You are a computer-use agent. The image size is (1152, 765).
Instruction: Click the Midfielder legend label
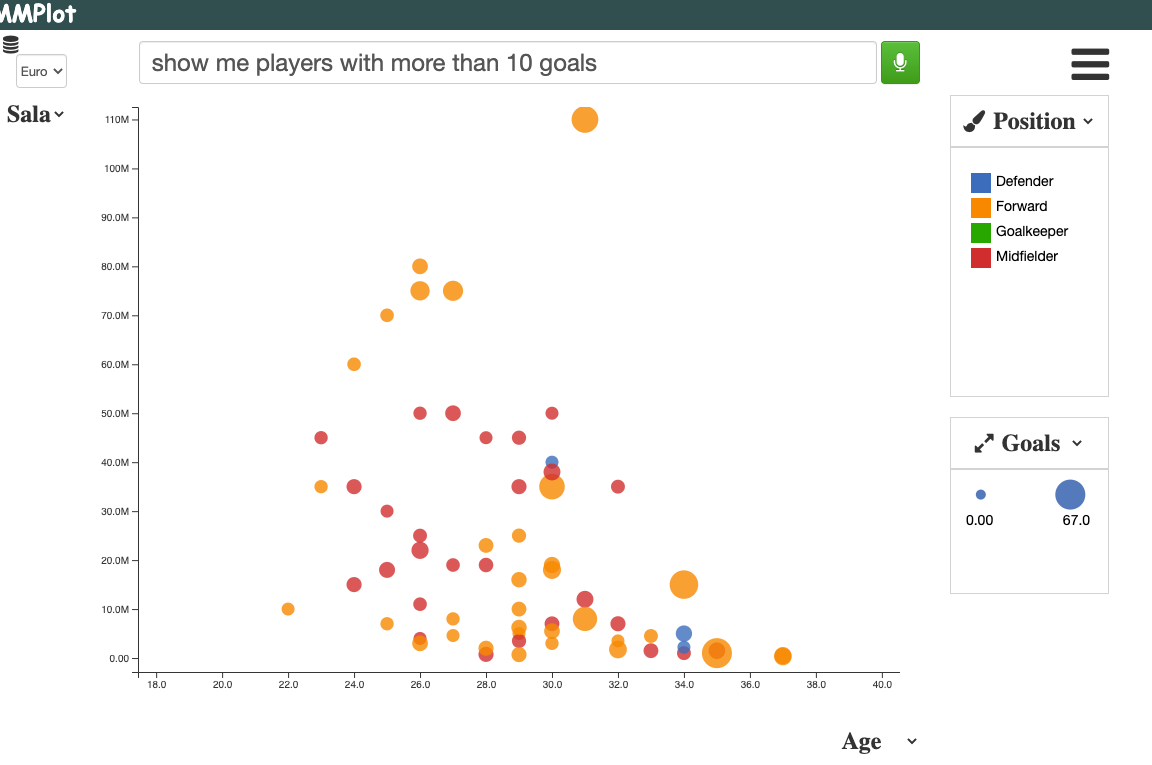tap(1026, 256)
